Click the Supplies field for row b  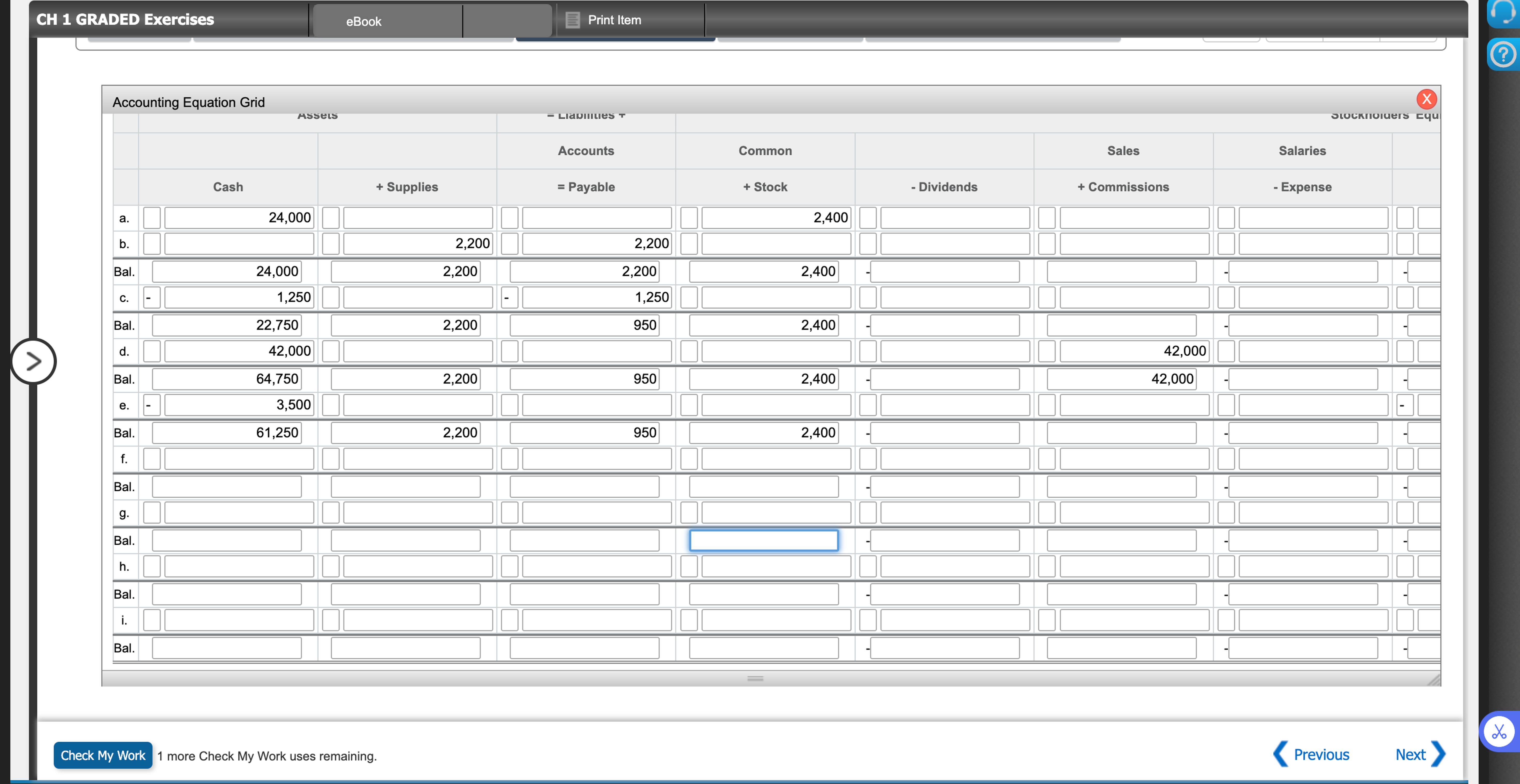418,244
